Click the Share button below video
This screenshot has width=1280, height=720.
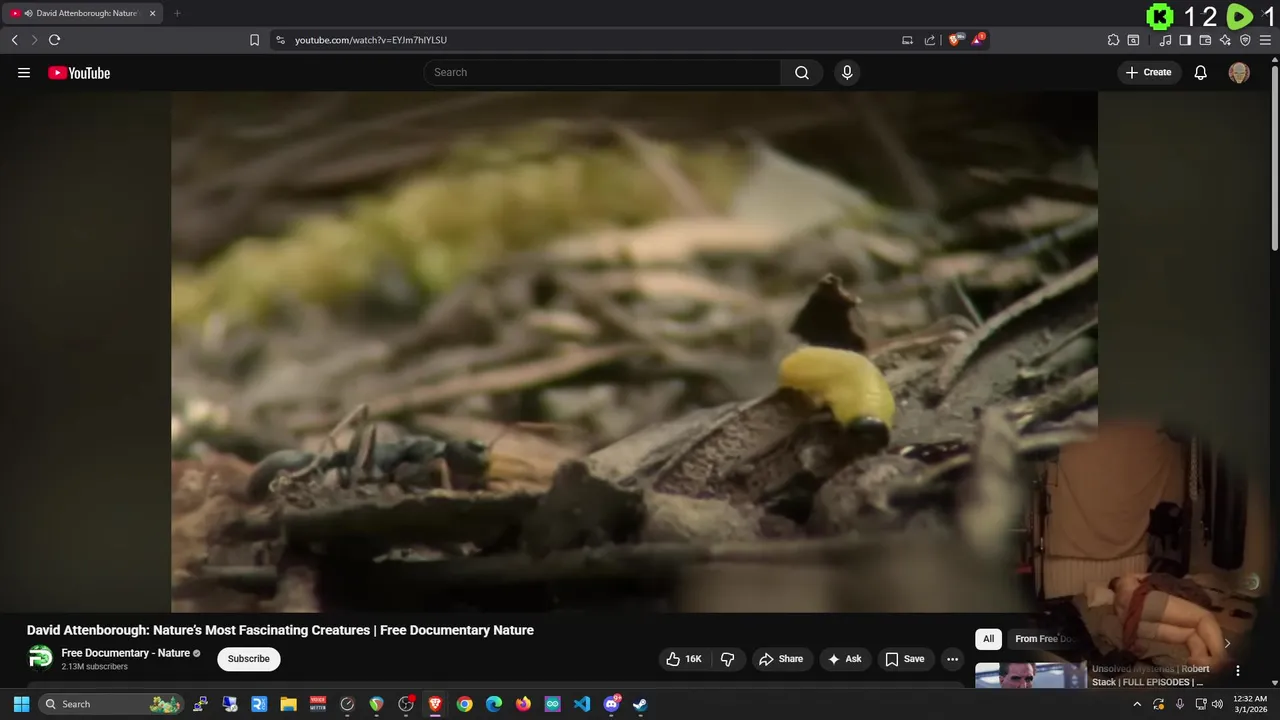[x=781, y=659]
